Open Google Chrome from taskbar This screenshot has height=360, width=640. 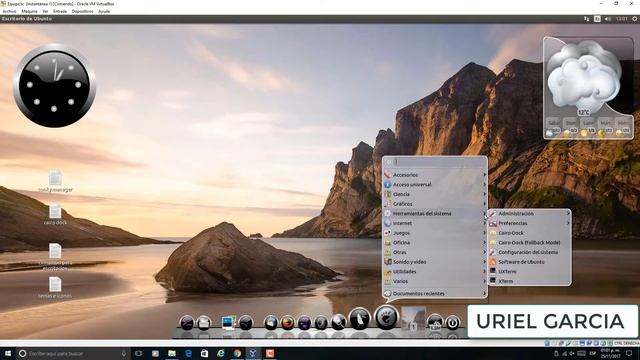[x=237, y=353]
